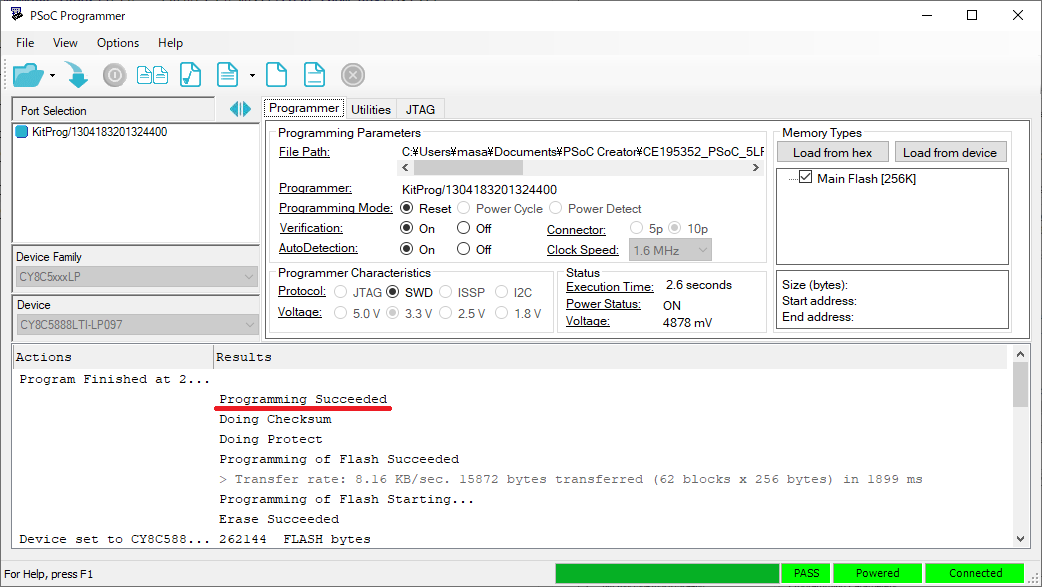Viewport: 1042px width, 587px height.
Task: Click the PSoC Programmer title bar app icon
Action: tap(17, 14)
